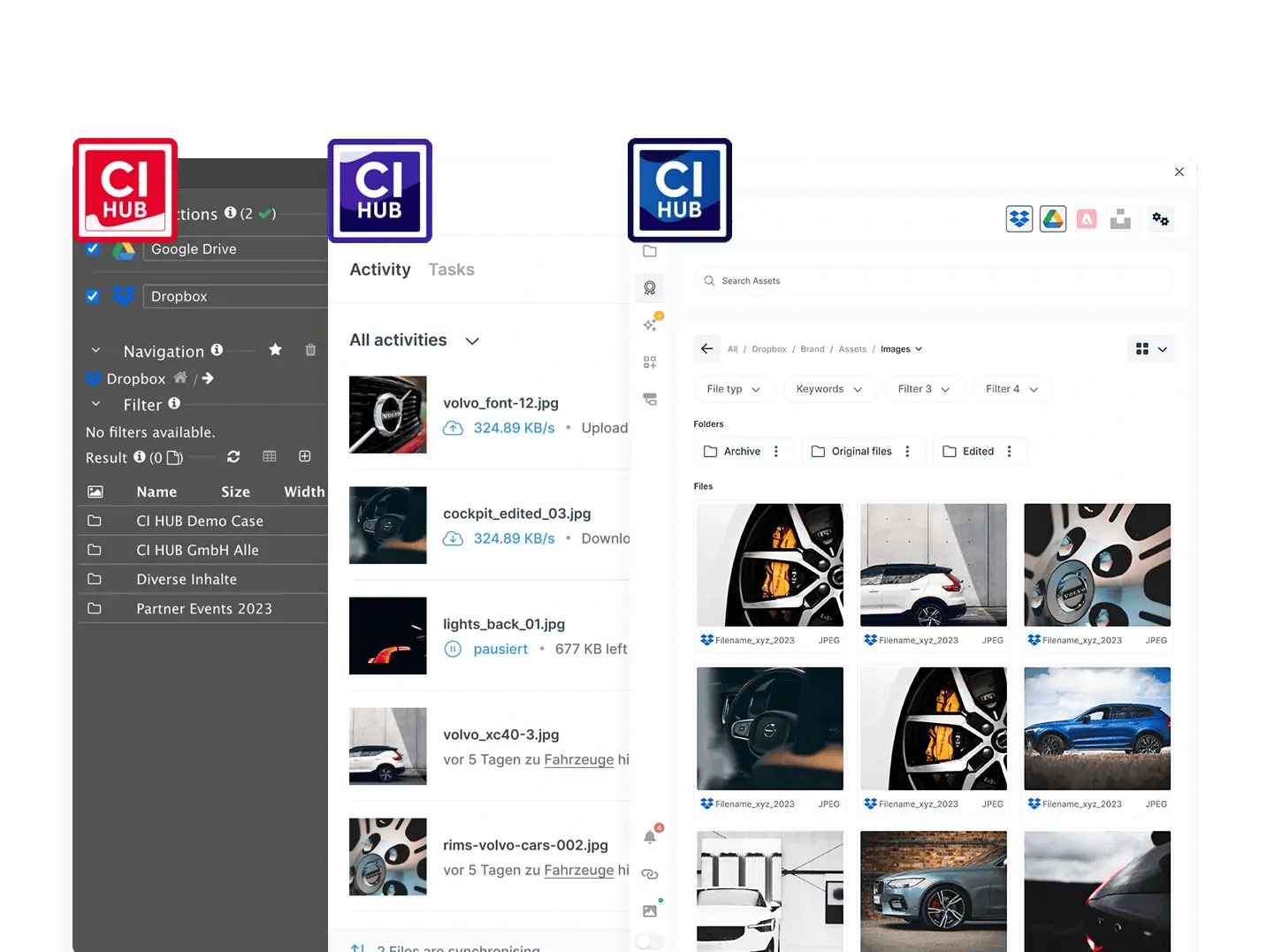Viewport: 1267px width, 952px height.
Task: Open the notifications bell icon
Action: click(650, 837)
